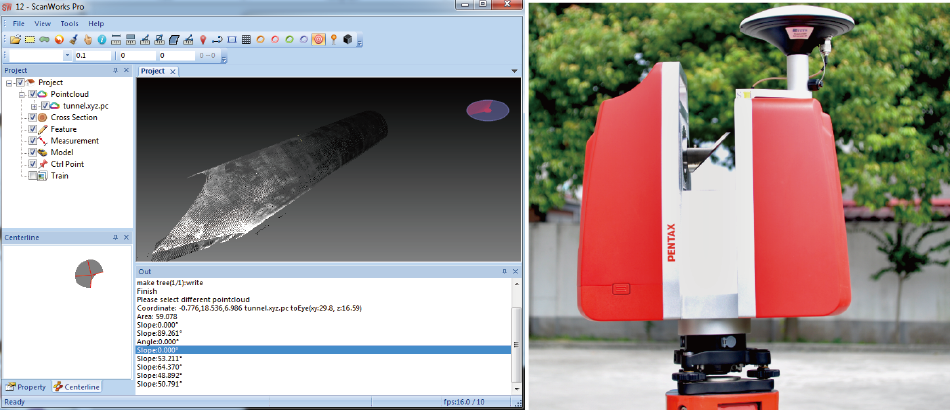950x410 pixels.
Task: Select the Cross Section tree item
Action: [x=73, y=117]
